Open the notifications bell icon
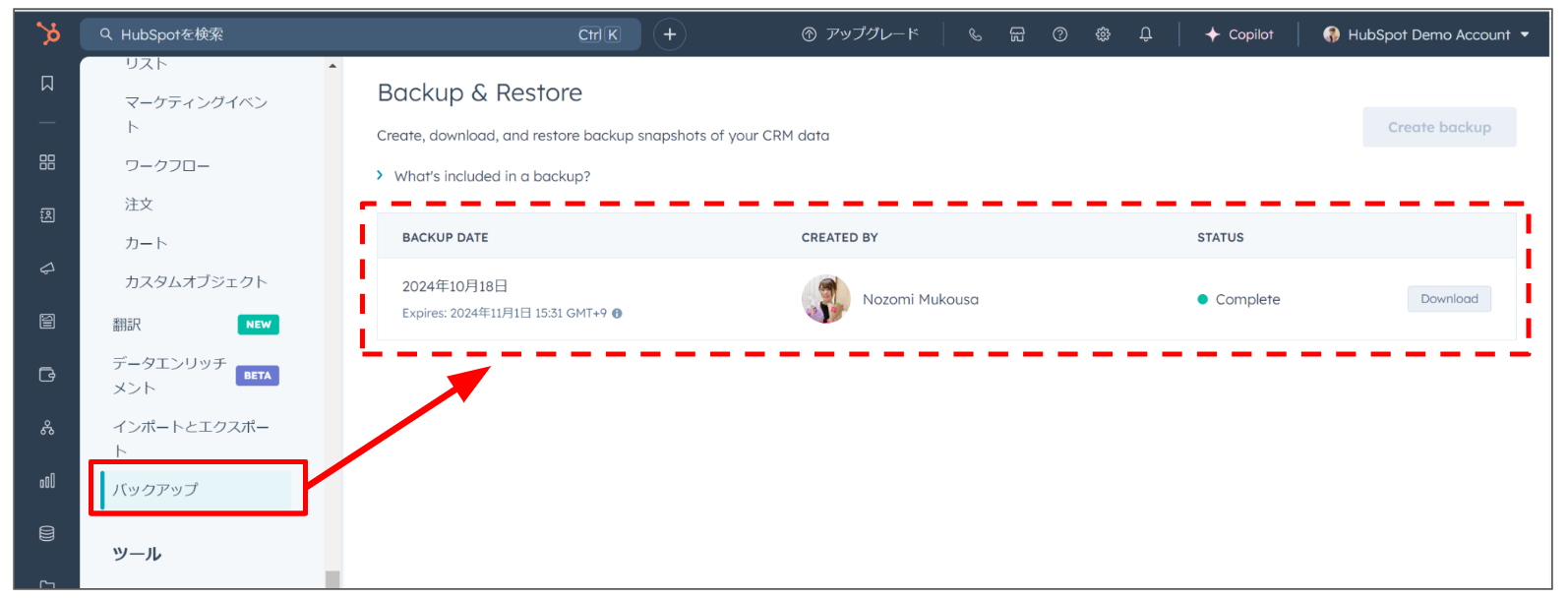 click(1146, 34)
